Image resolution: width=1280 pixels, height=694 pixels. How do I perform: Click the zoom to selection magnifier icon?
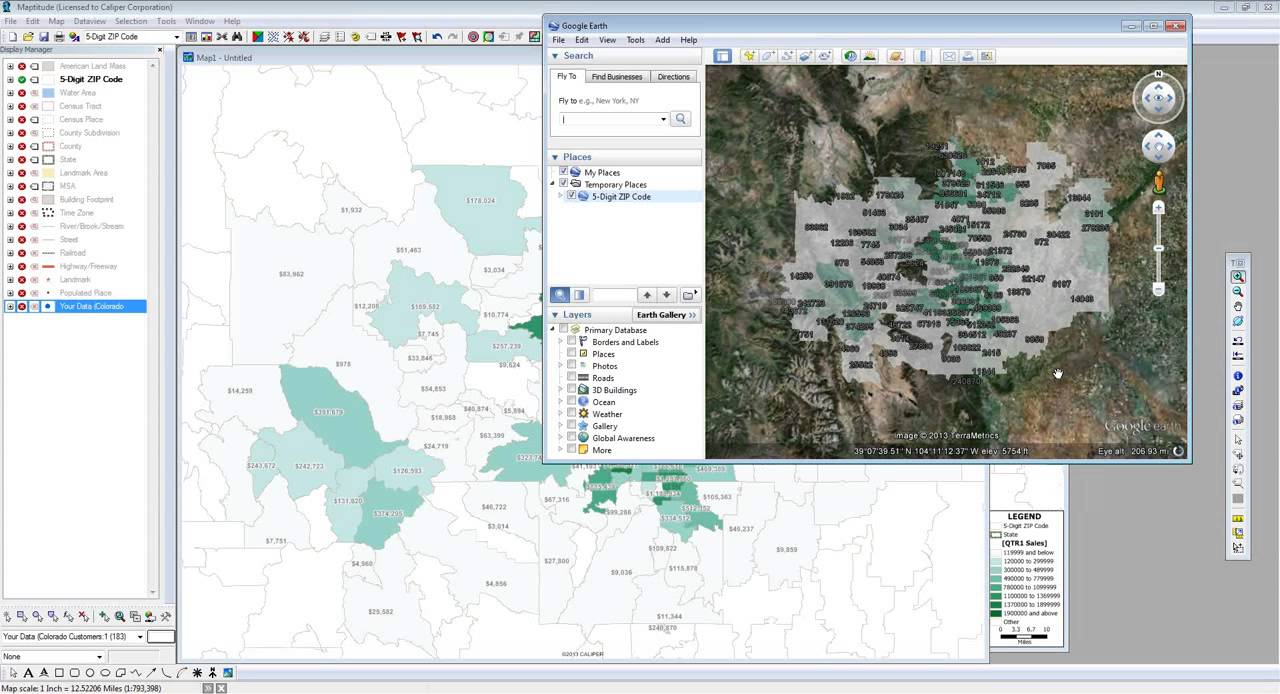tap(120, 616)
